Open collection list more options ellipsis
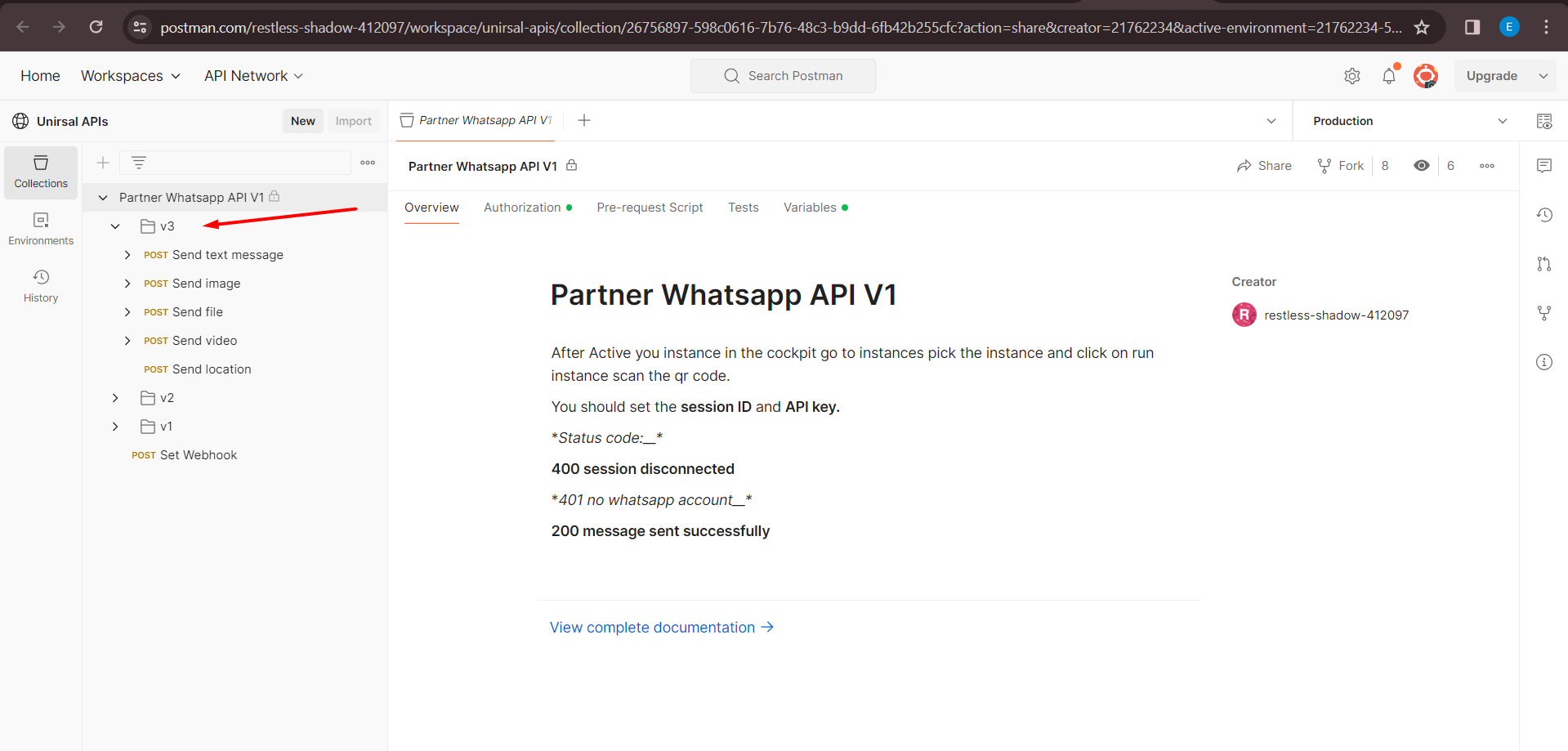The image size is (1568, 751). [x=368, y=163]
